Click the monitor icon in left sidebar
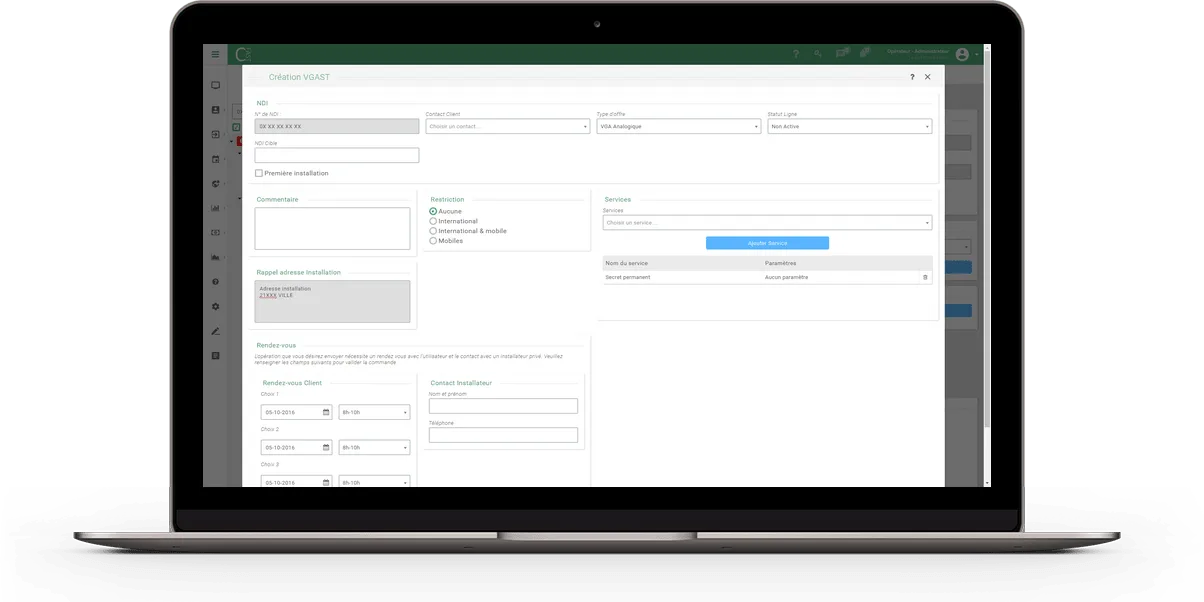The height and width of the screenshot is (602, 1204). click(x=215, y=86)
